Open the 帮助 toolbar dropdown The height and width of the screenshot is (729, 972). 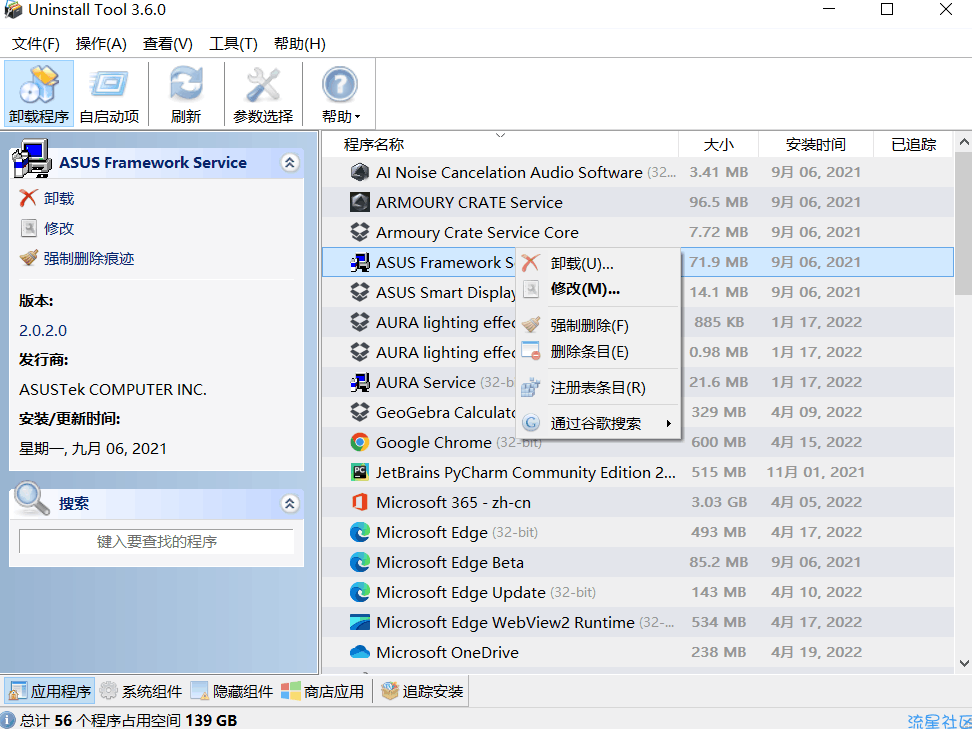click(x=340, y=94)
